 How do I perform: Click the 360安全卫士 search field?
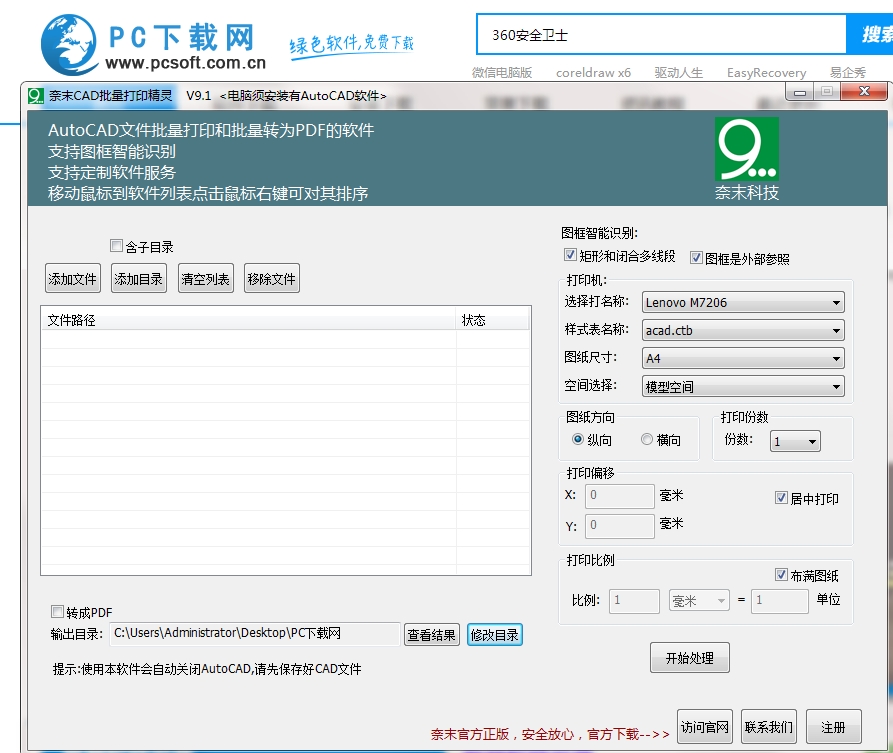(x=660, y=35)
